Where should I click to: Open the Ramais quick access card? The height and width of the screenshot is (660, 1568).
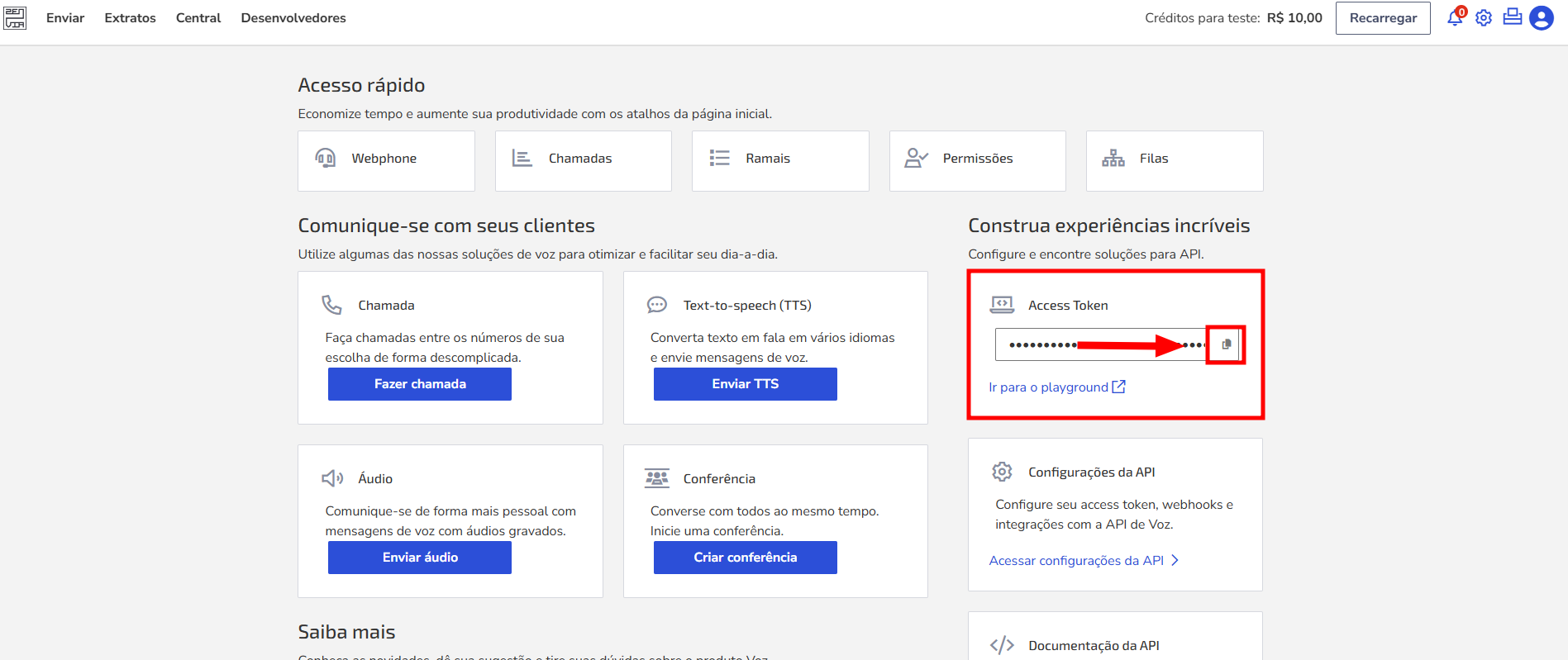(x=779, y=160)
